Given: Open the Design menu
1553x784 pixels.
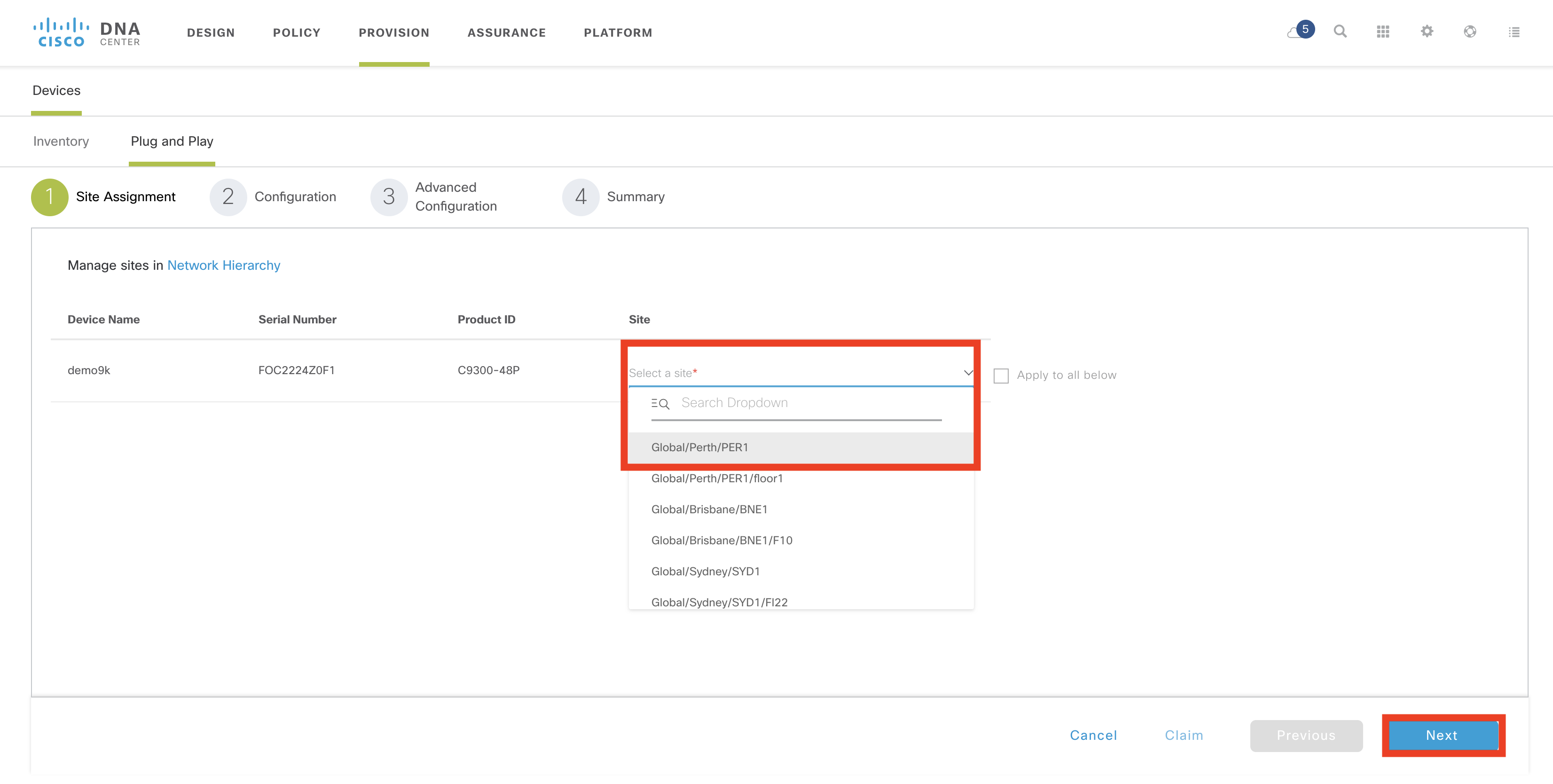Looking at the screenshot, I should click(211, 32).
